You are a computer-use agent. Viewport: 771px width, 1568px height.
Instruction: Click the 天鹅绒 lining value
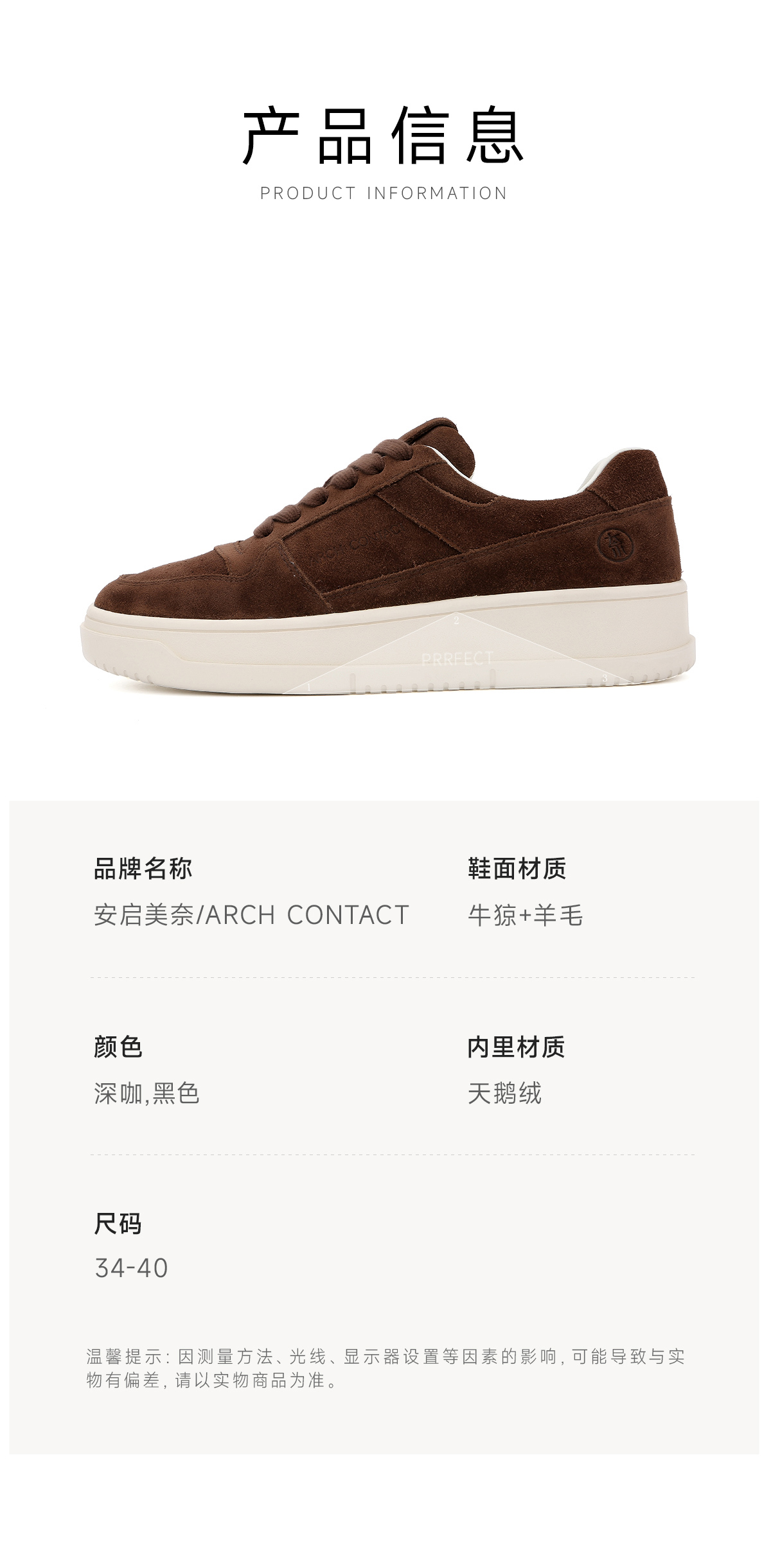click(505, 1093)
